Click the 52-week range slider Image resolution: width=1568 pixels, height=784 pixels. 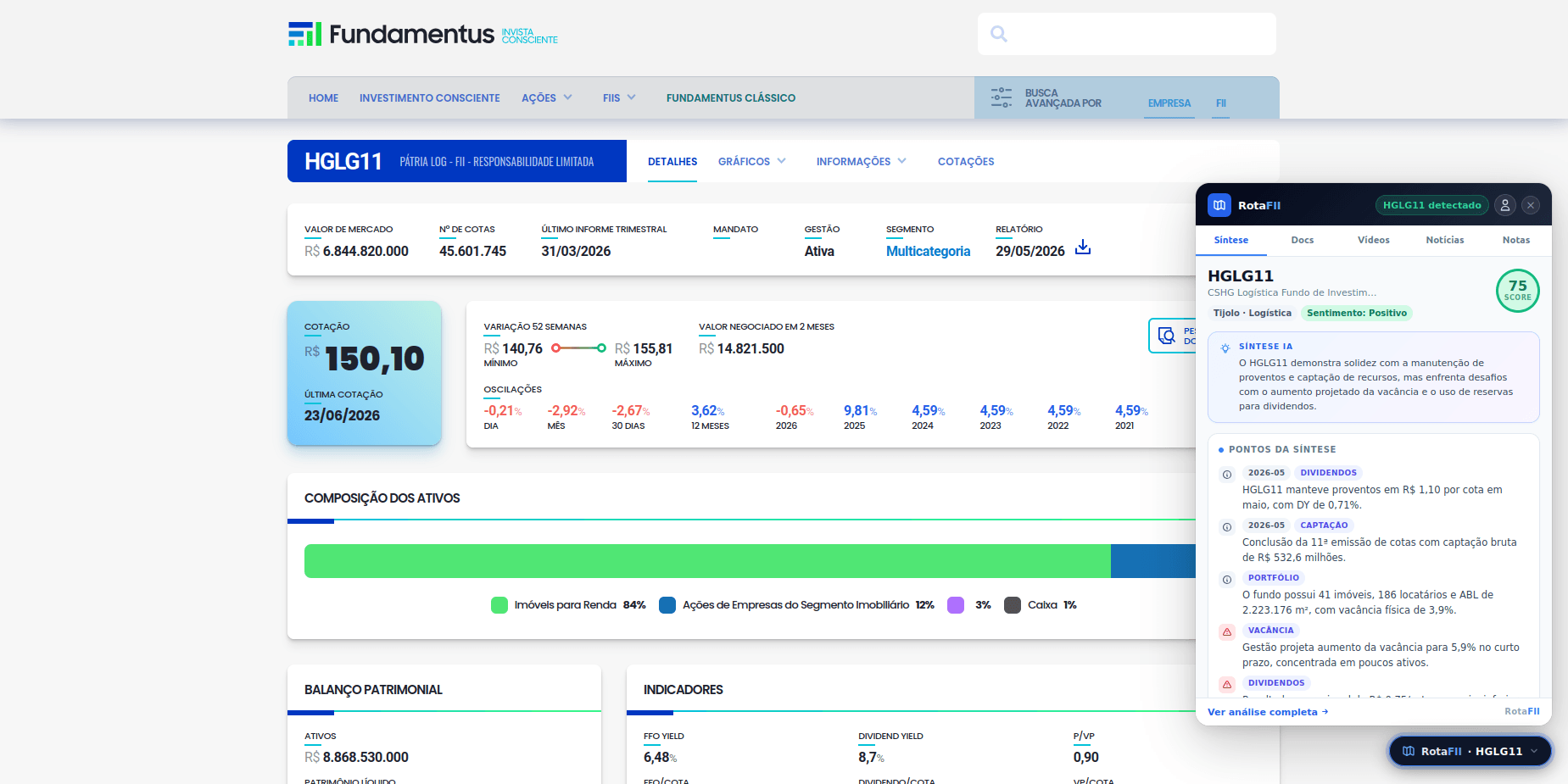point(578,348)
